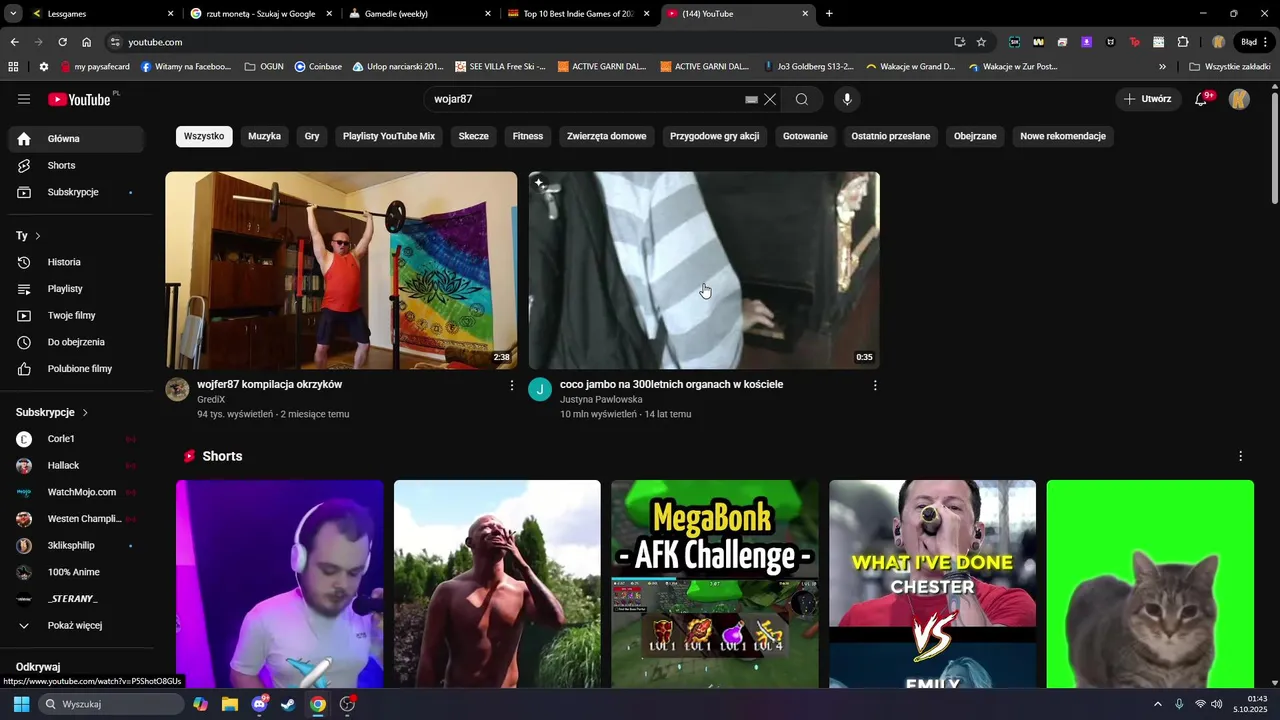This screenshot has width=1280, height=720.
Task: Show hidden bookmarks with the double chevron
Action: click(x=1162, y=67)
